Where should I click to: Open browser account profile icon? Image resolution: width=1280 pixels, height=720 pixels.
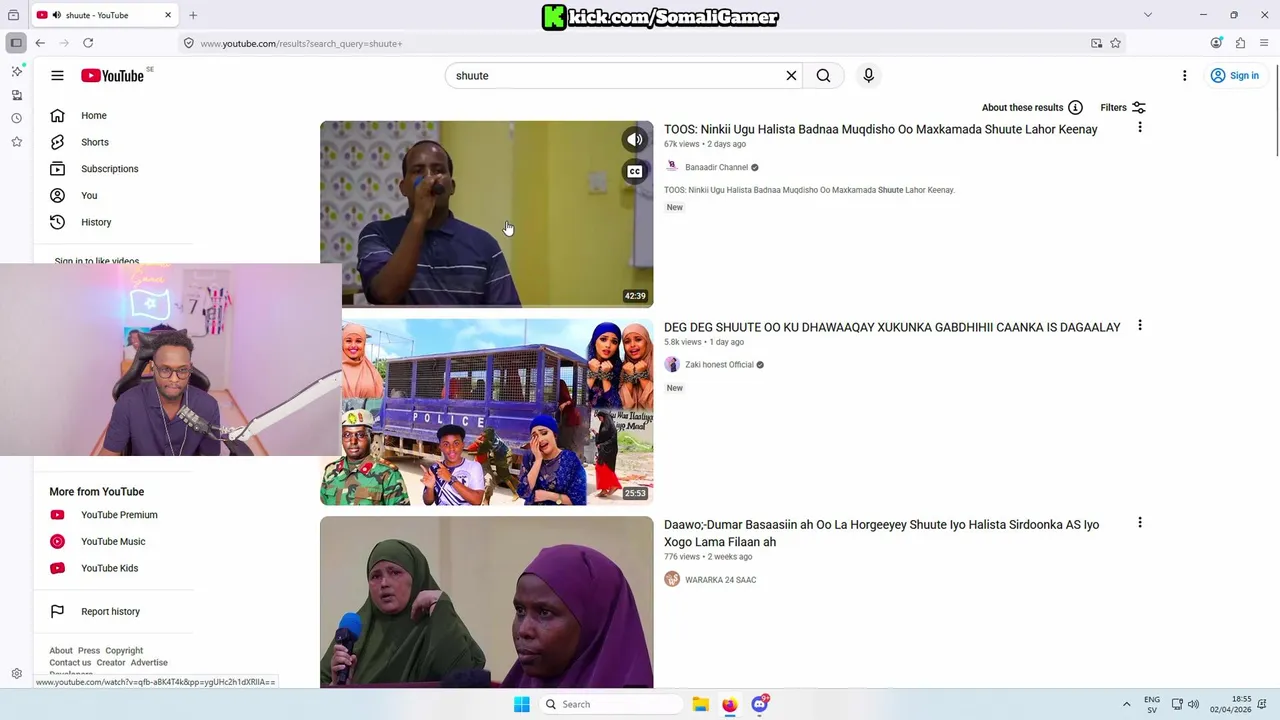pos(1216,43)
